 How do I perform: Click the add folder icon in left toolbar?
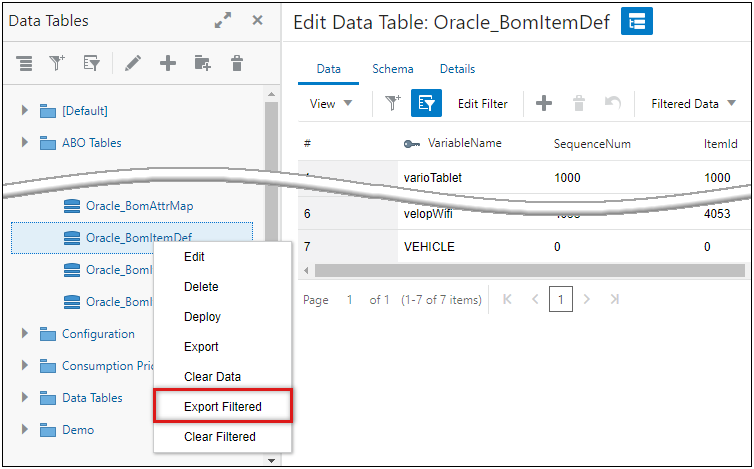202,63
